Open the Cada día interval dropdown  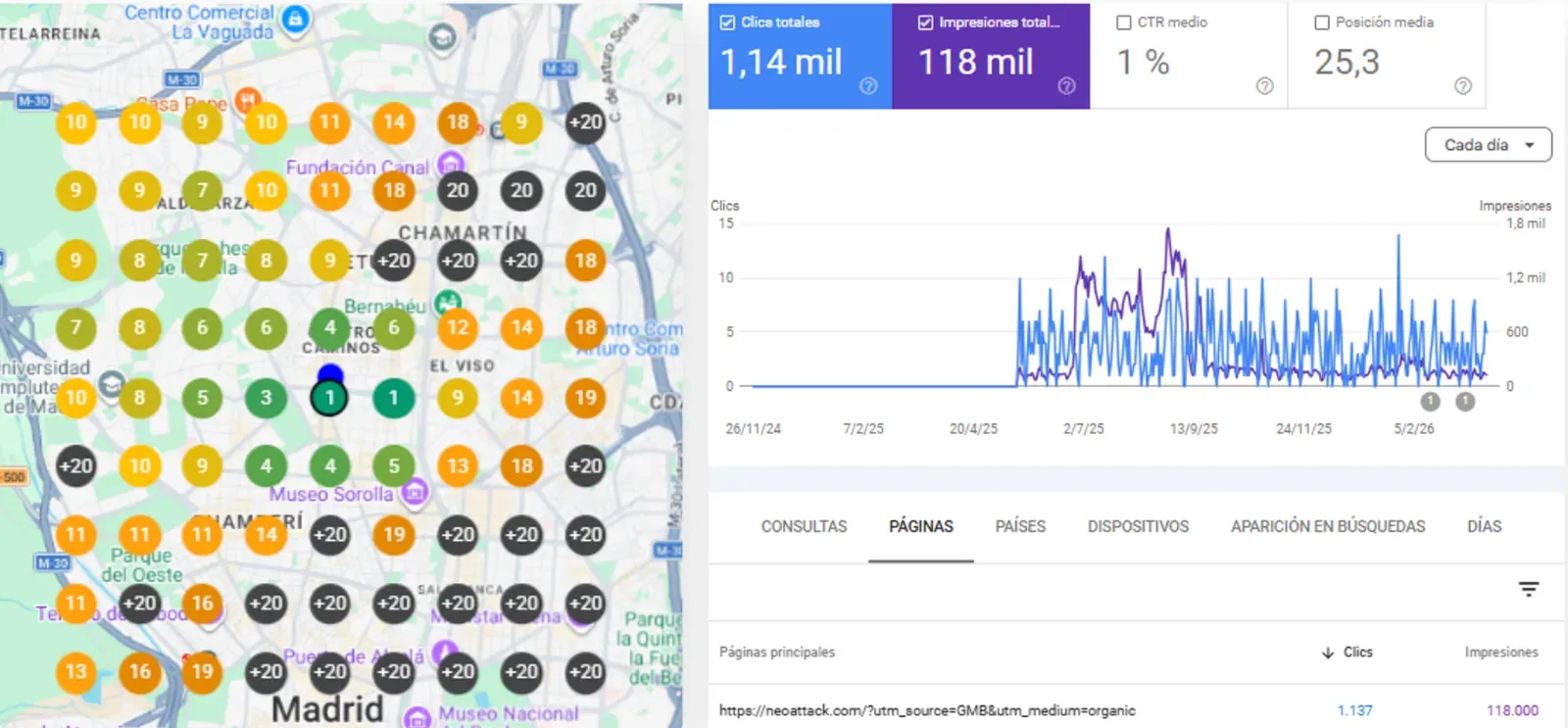(x=1488, y=145)
